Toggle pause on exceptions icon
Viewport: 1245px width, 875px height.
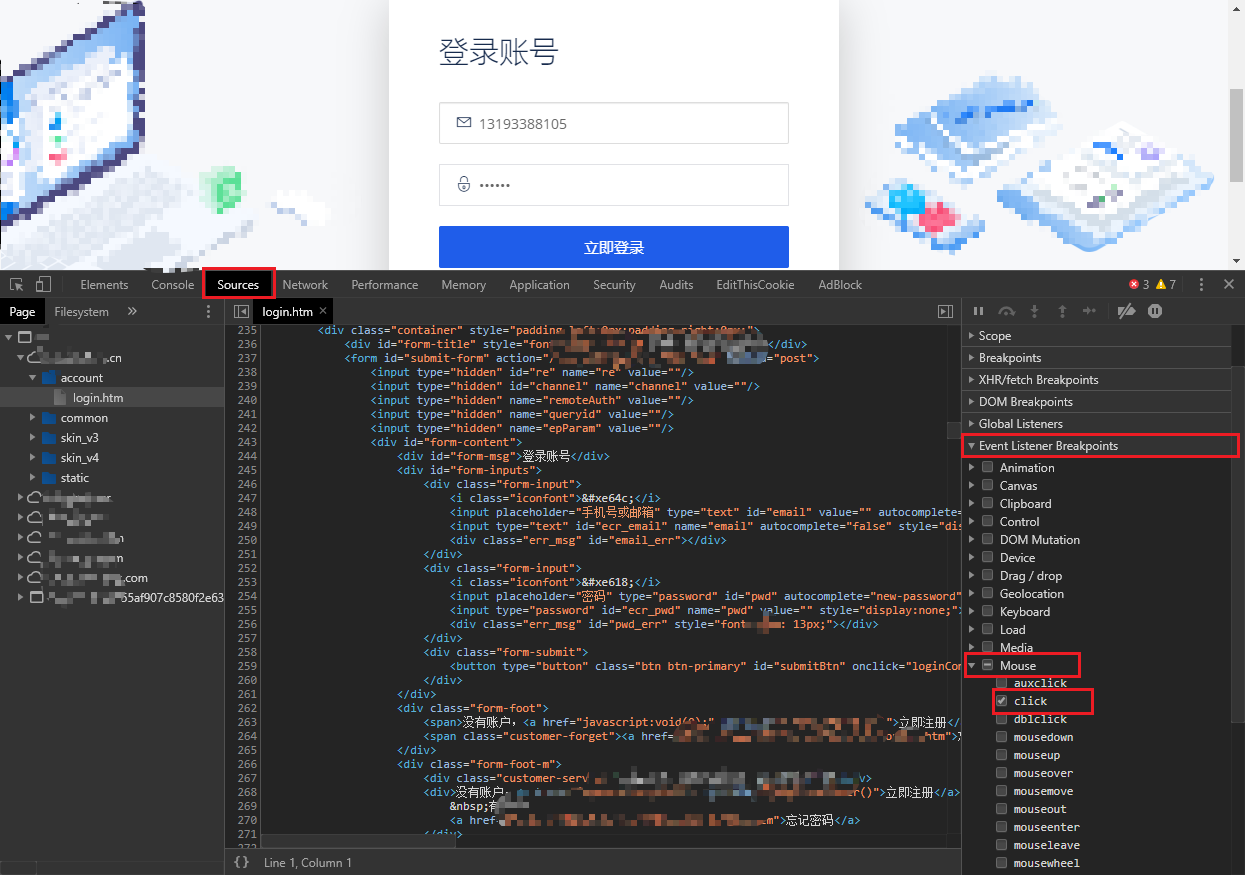coord(1155,312)
